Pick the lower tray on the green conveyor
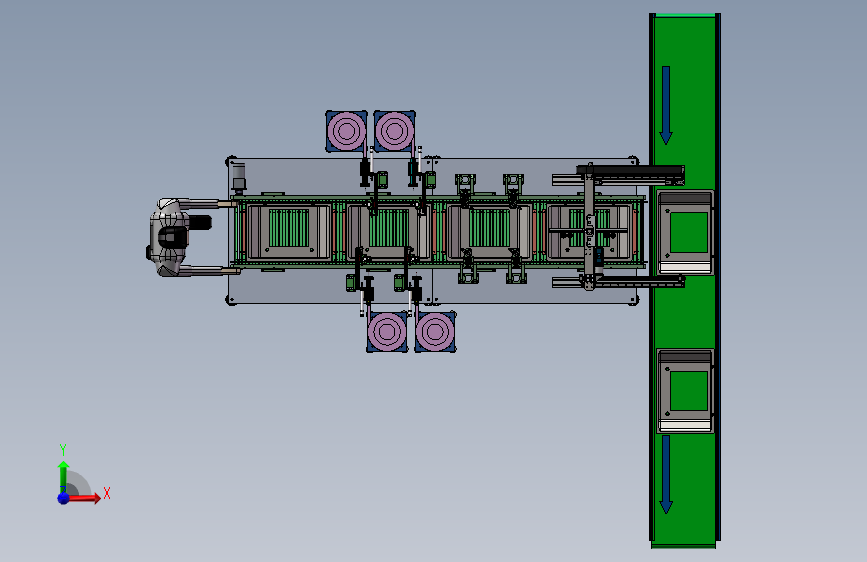The image size is (867, 562). tap(685, 391)
